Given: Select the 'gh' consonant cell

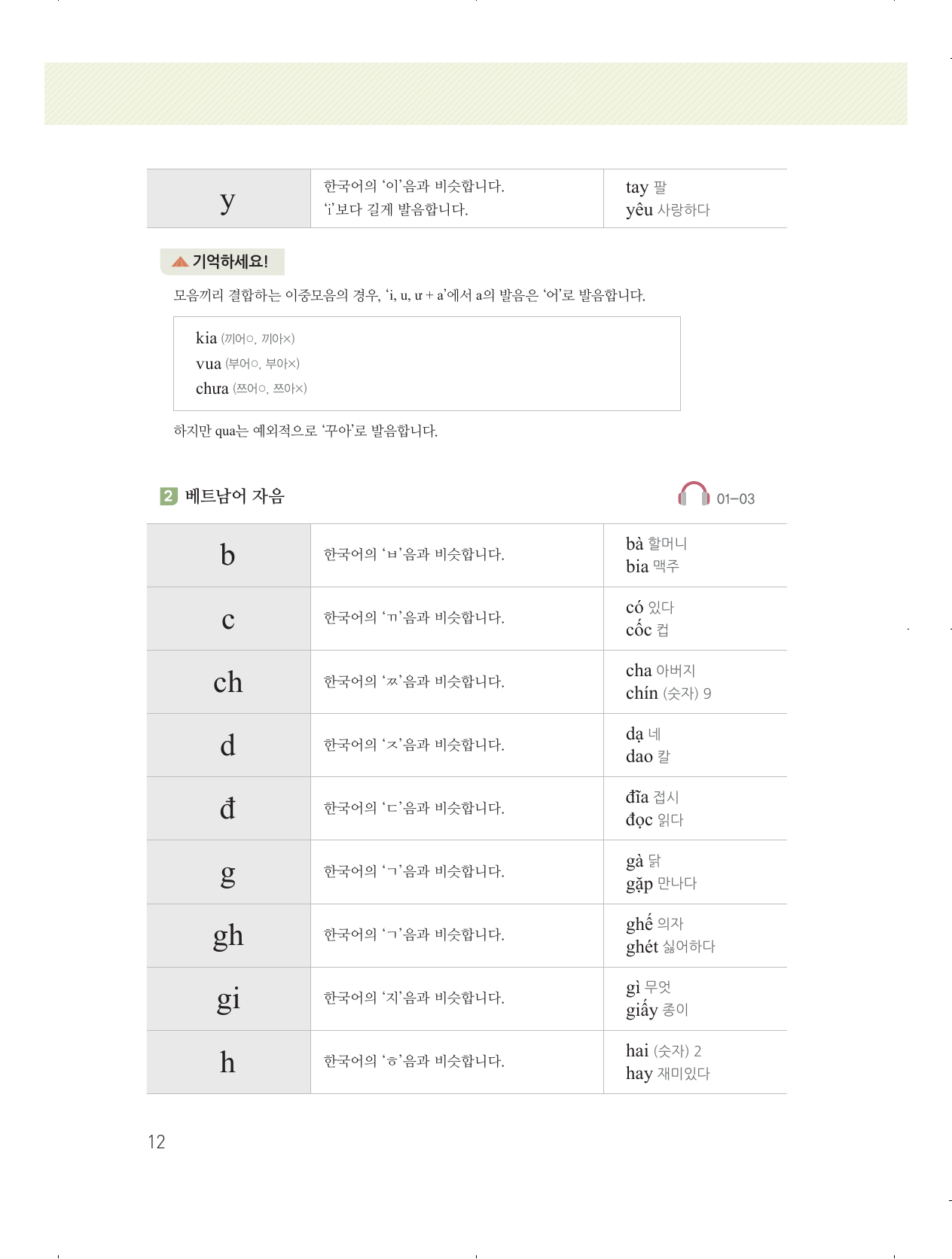Looking at the screenshot, I should (228, 935).
